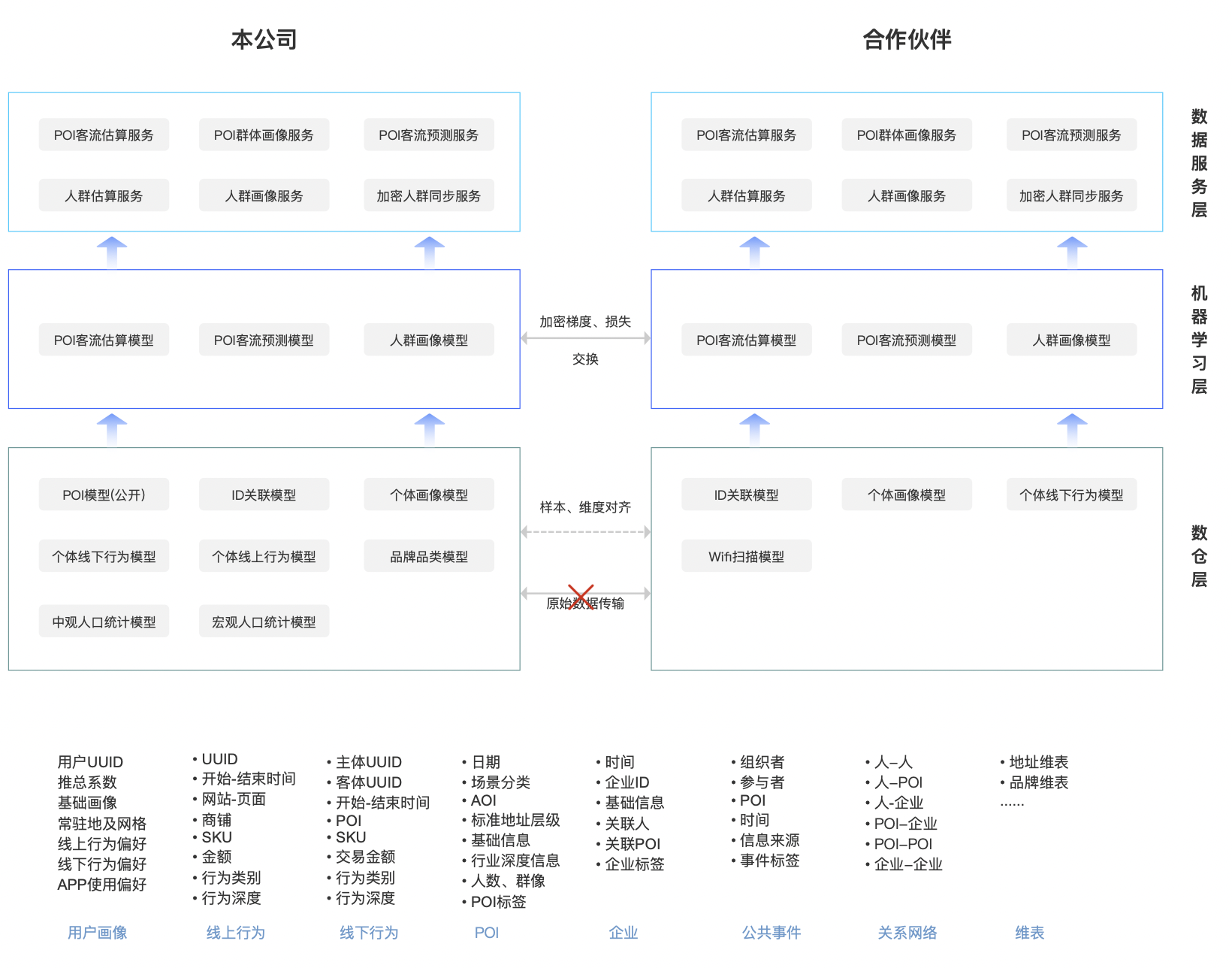Select the APP使用偏好 item
Viewport: 1232px width, 968px height.
click(102, 885)
